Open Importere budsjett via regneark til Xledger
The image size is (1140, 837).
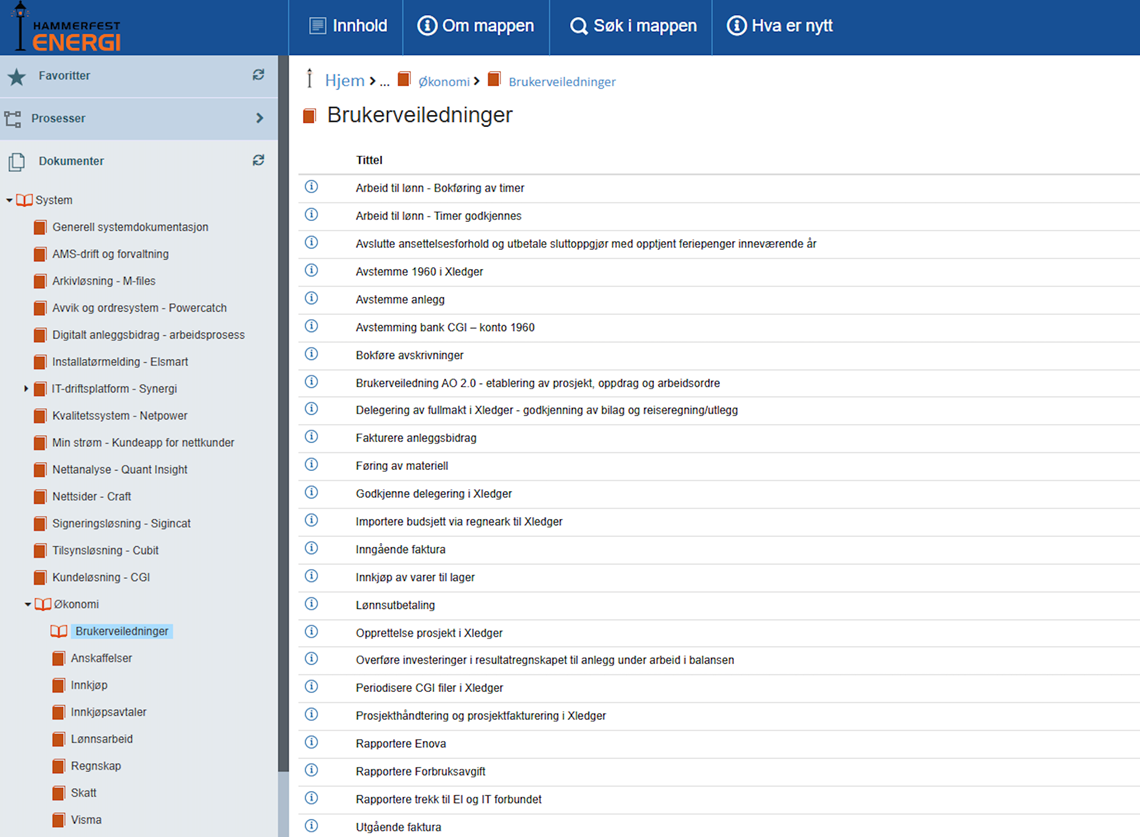459,521
